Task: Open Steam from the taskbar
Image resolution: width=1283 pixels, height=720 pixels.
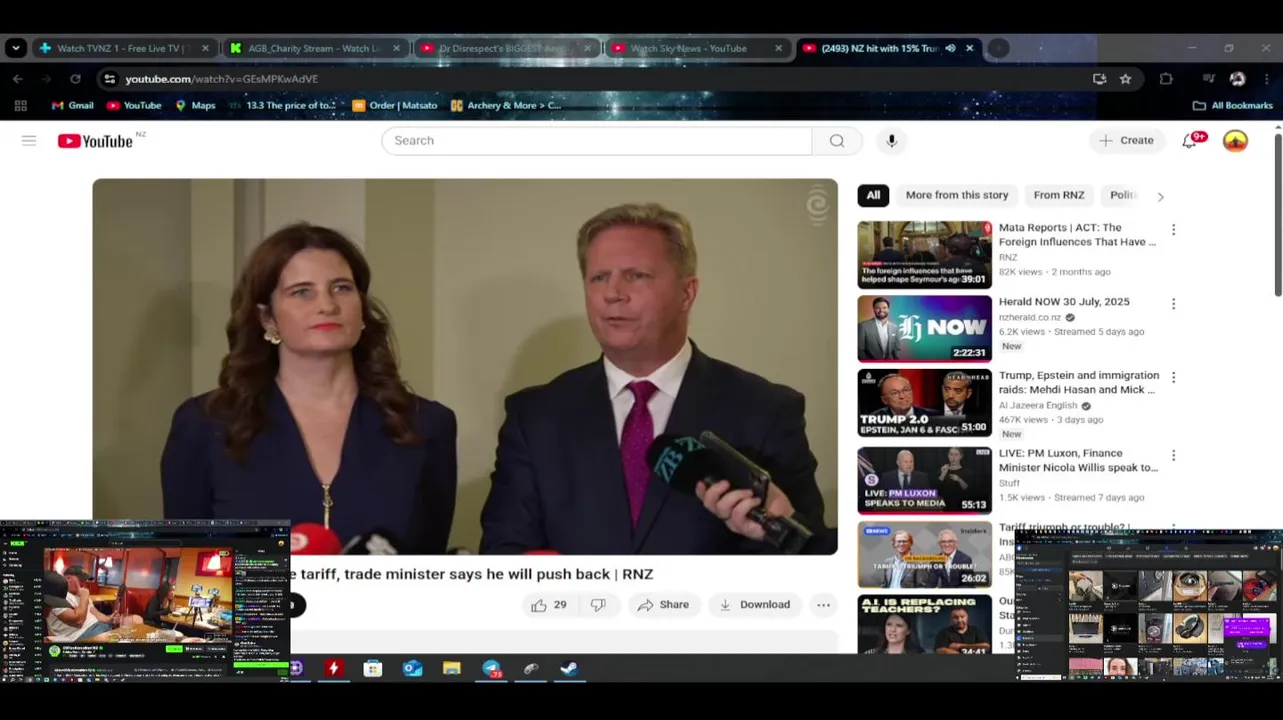Action: (x=569, y=669)
